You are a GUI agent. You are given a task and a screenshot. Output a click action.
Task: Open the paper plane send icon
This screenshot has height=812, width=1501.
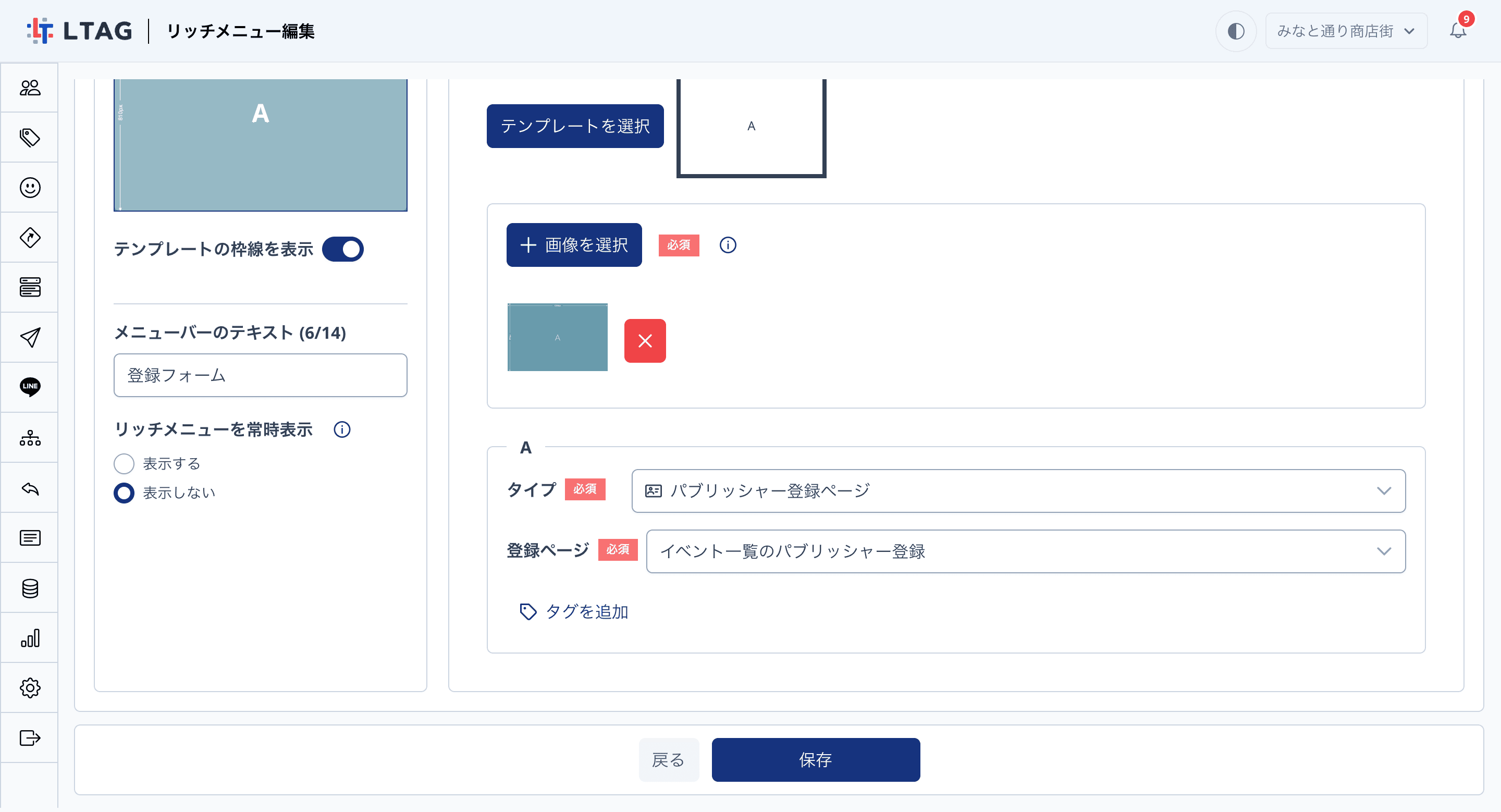(30, 338)
